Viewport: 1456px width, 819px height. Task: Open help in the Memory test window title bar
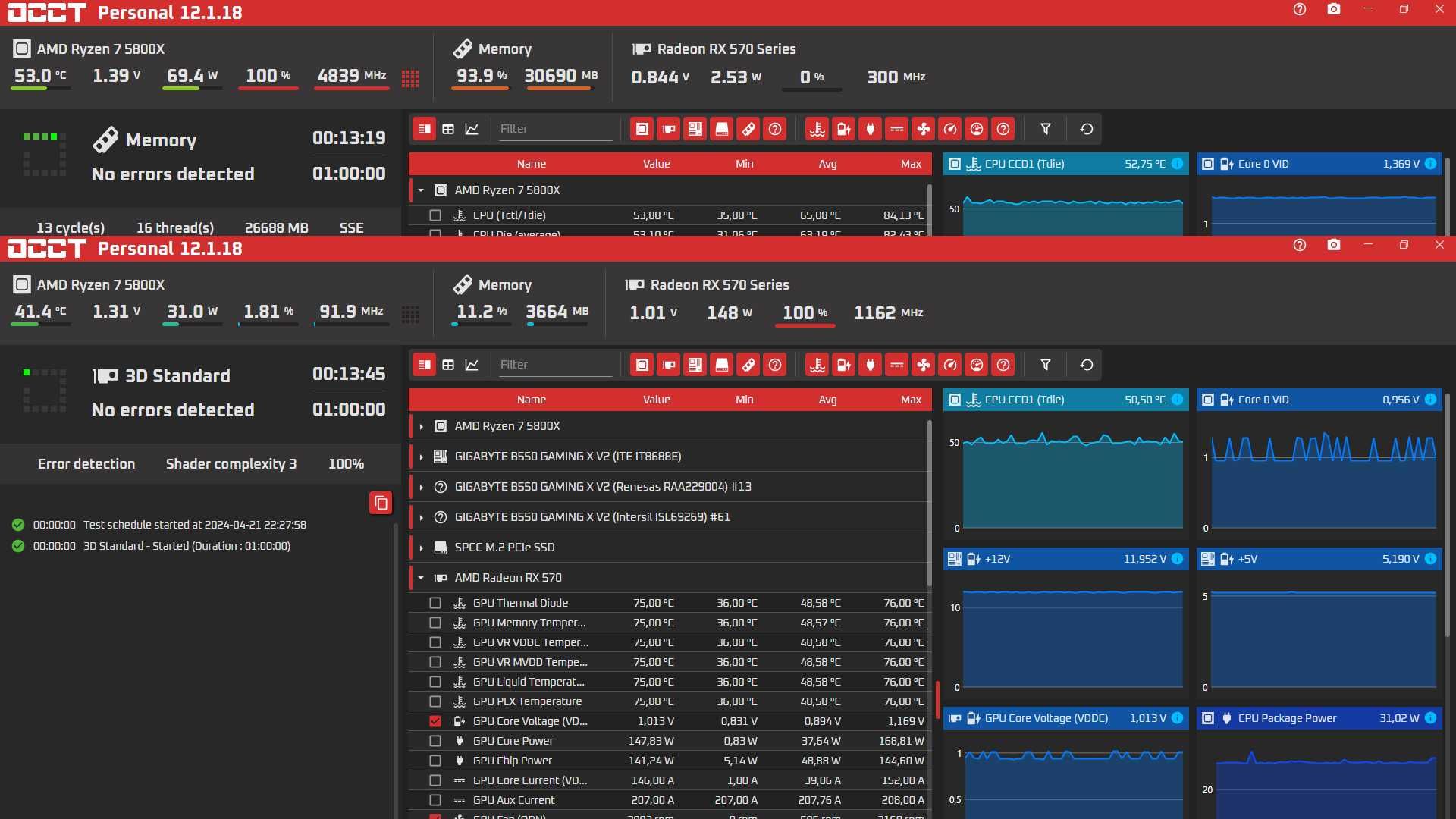tap(1300, 9)
